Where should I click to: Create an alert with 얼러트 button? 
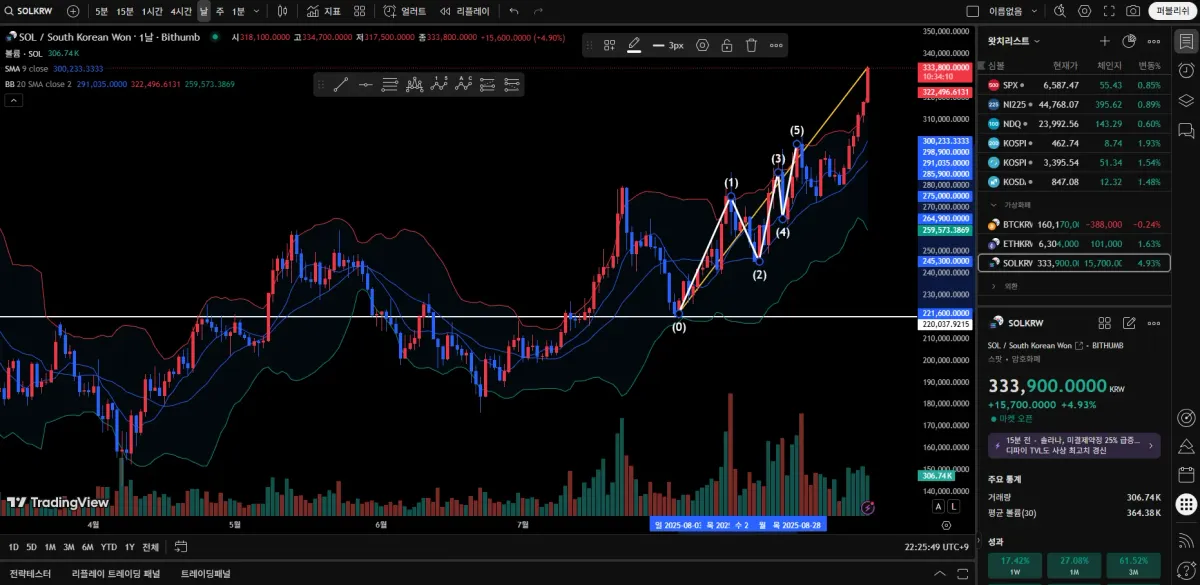coord(404,11)
